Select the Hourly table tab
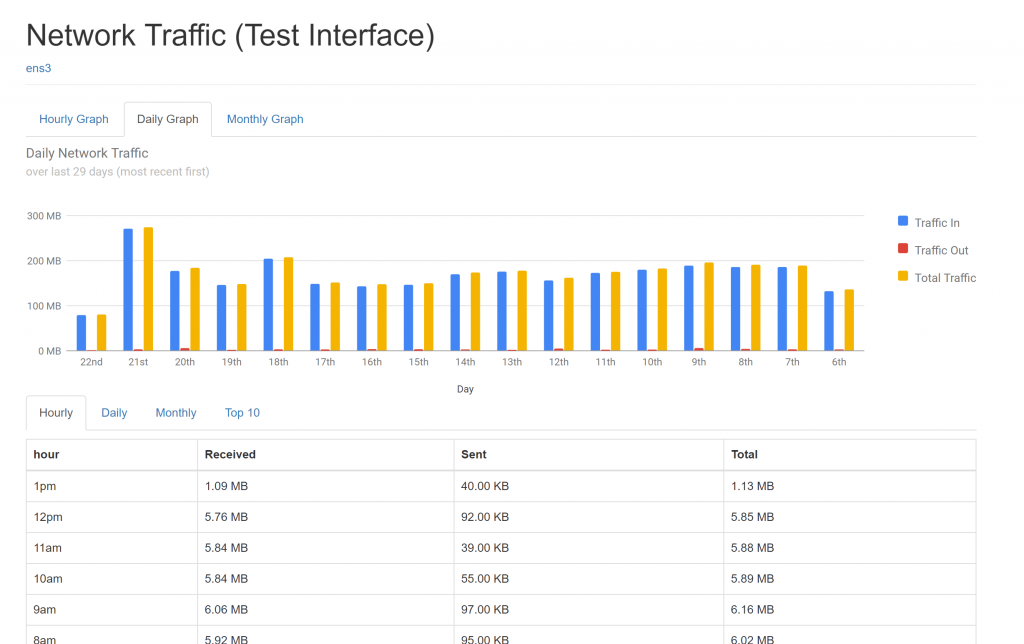The image size is (1024, 644). tap(56, 413)
